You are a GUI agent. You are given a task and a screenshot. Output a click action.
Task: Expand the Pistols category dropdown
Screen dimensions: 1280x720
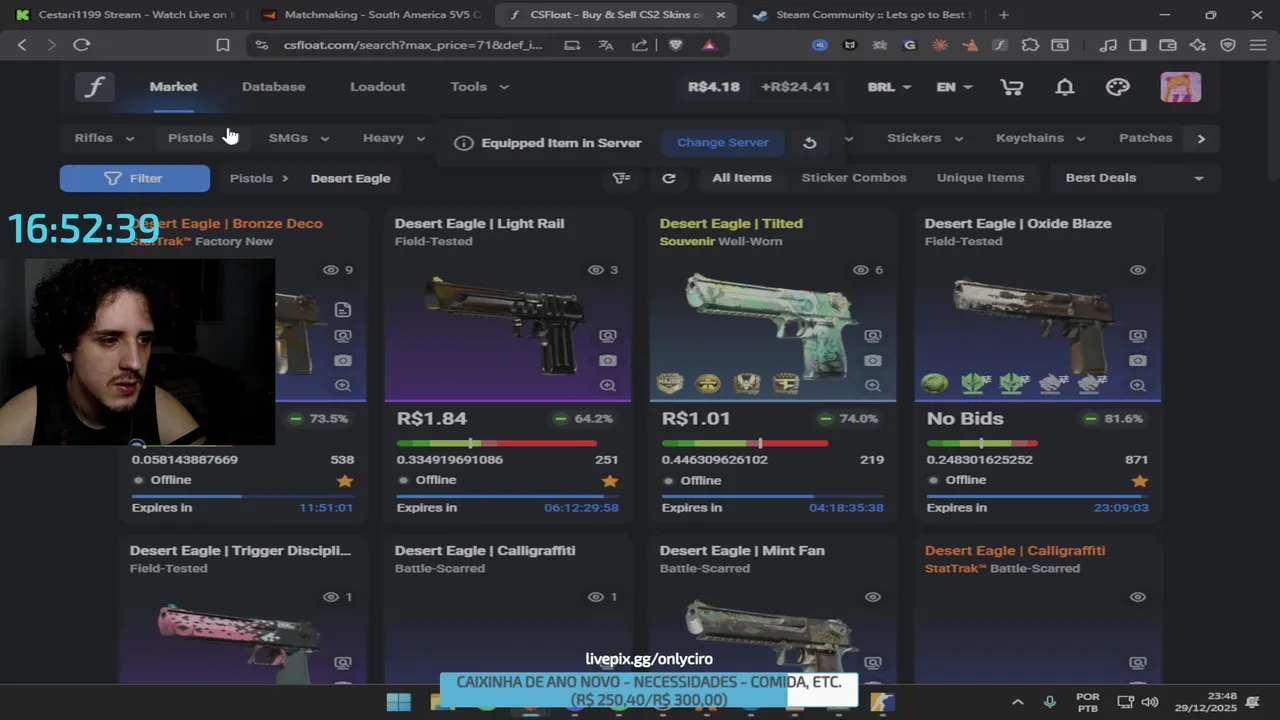(199, 138)
